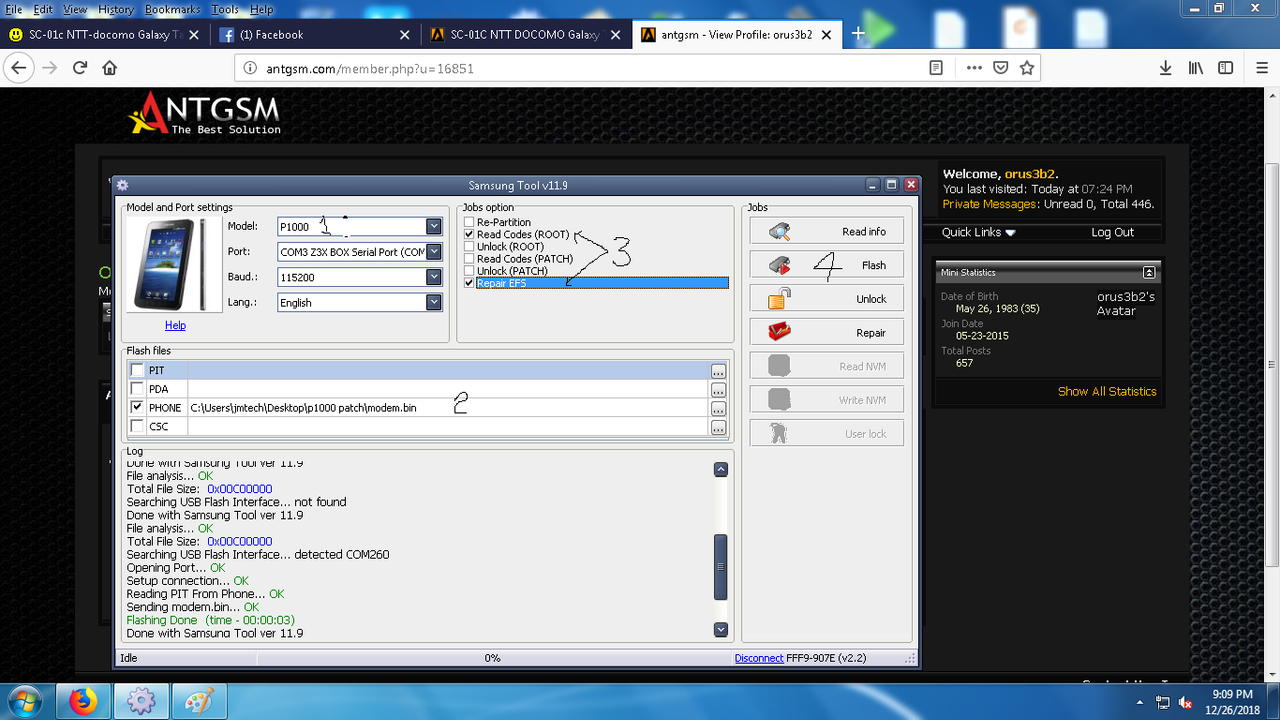1280x720 pixels.
Task: Check the PDA flash file box
Action: [137, 389]
